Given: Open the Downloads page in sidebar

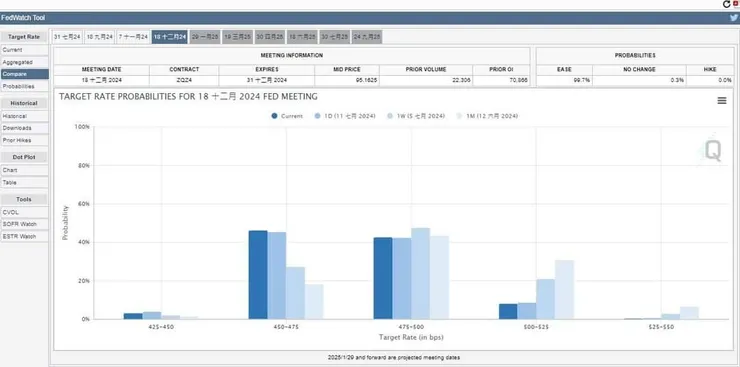Looking at the screenshot, I should point(24,128).
